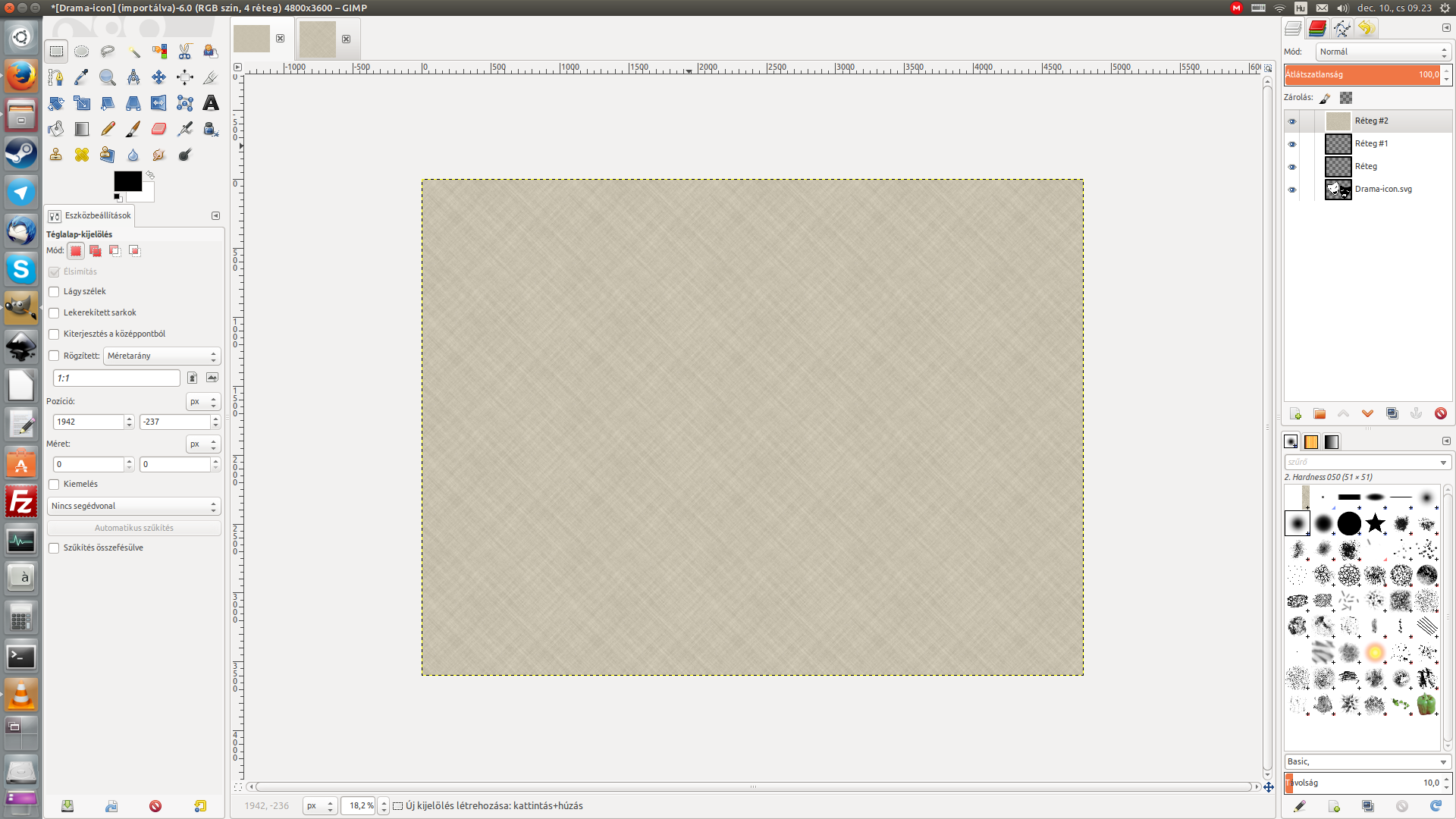This screenshot has width=1456, height=819.
Task: Open the Méret px unit dropdown
Action: pyautogui.click(x=203, y=444)
